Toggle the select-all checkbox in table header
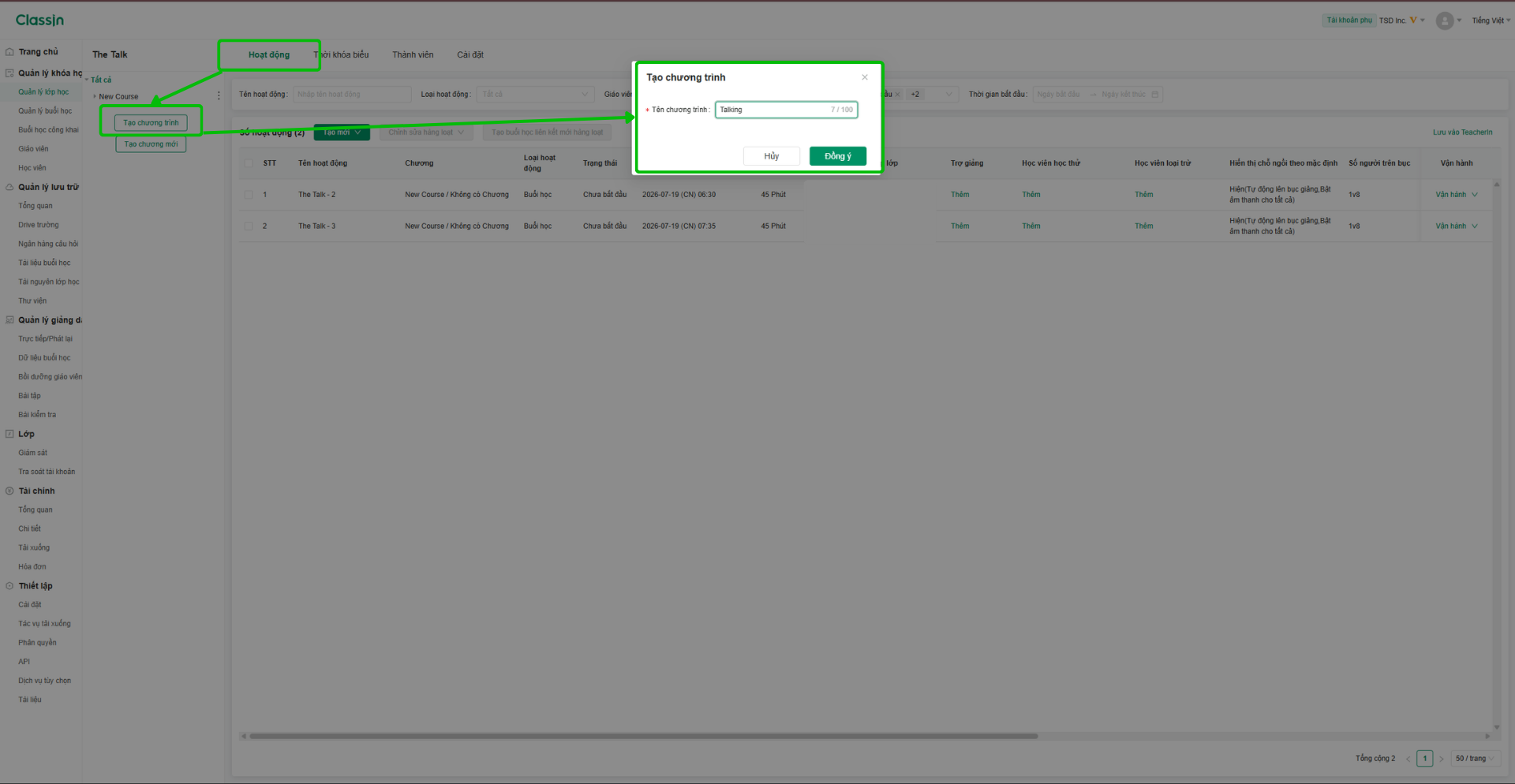The image size is (1515, 784). coord(249,163)
